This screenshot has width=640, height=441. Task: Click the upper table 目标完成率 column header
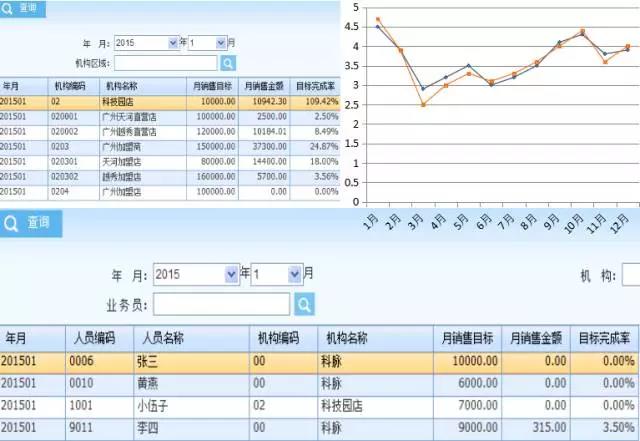click(315, 86)
